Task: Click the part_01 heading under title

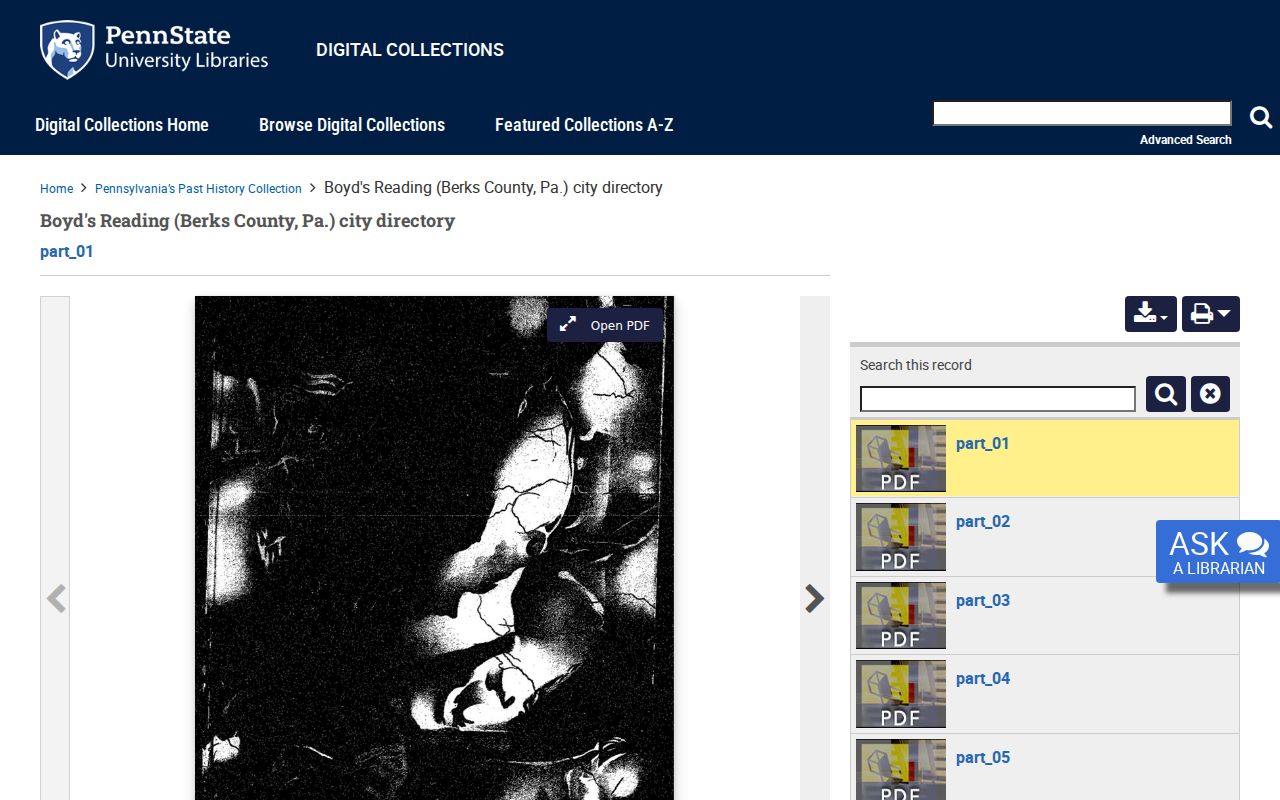Action: (x=67, y=252)
